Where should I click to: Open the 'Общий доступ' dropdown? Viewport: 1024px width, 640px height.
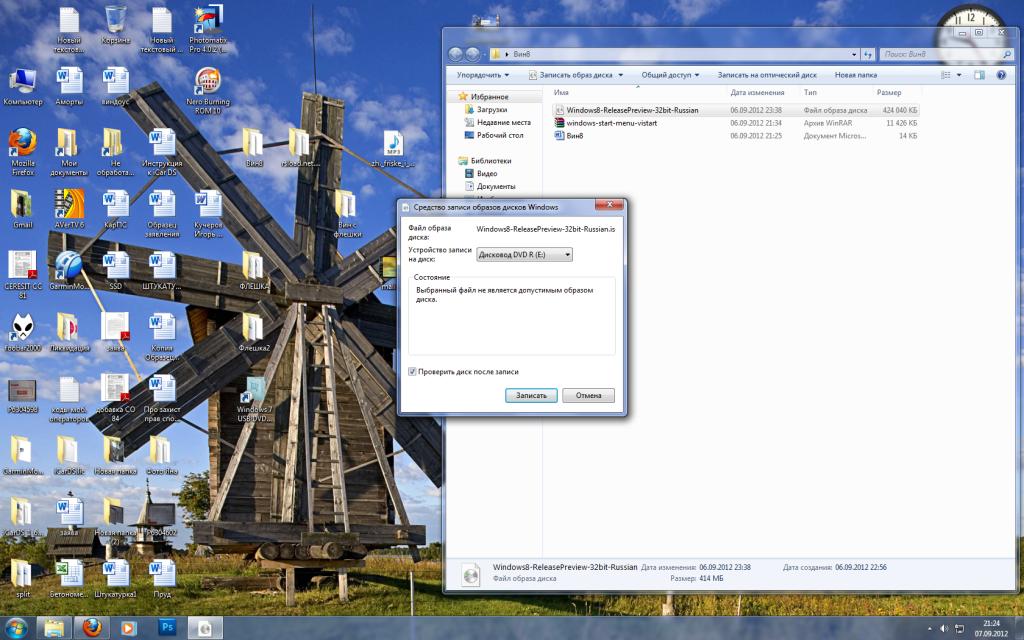670,75
